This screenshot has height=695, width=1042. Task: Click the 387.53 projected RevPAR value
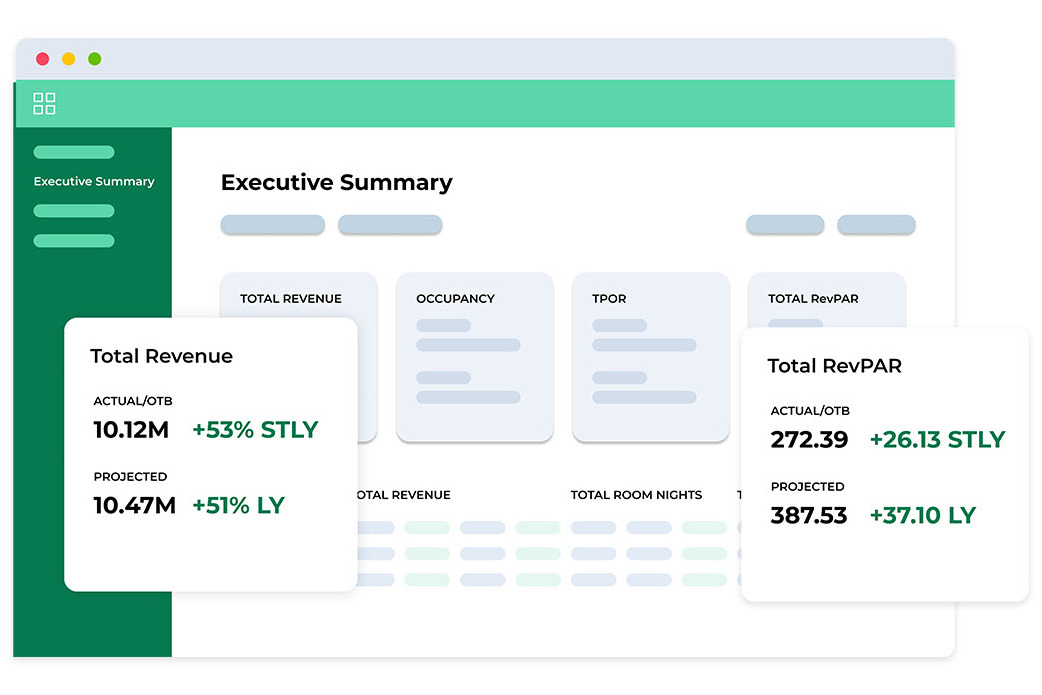pyautogui.click(x=808, y=516)
